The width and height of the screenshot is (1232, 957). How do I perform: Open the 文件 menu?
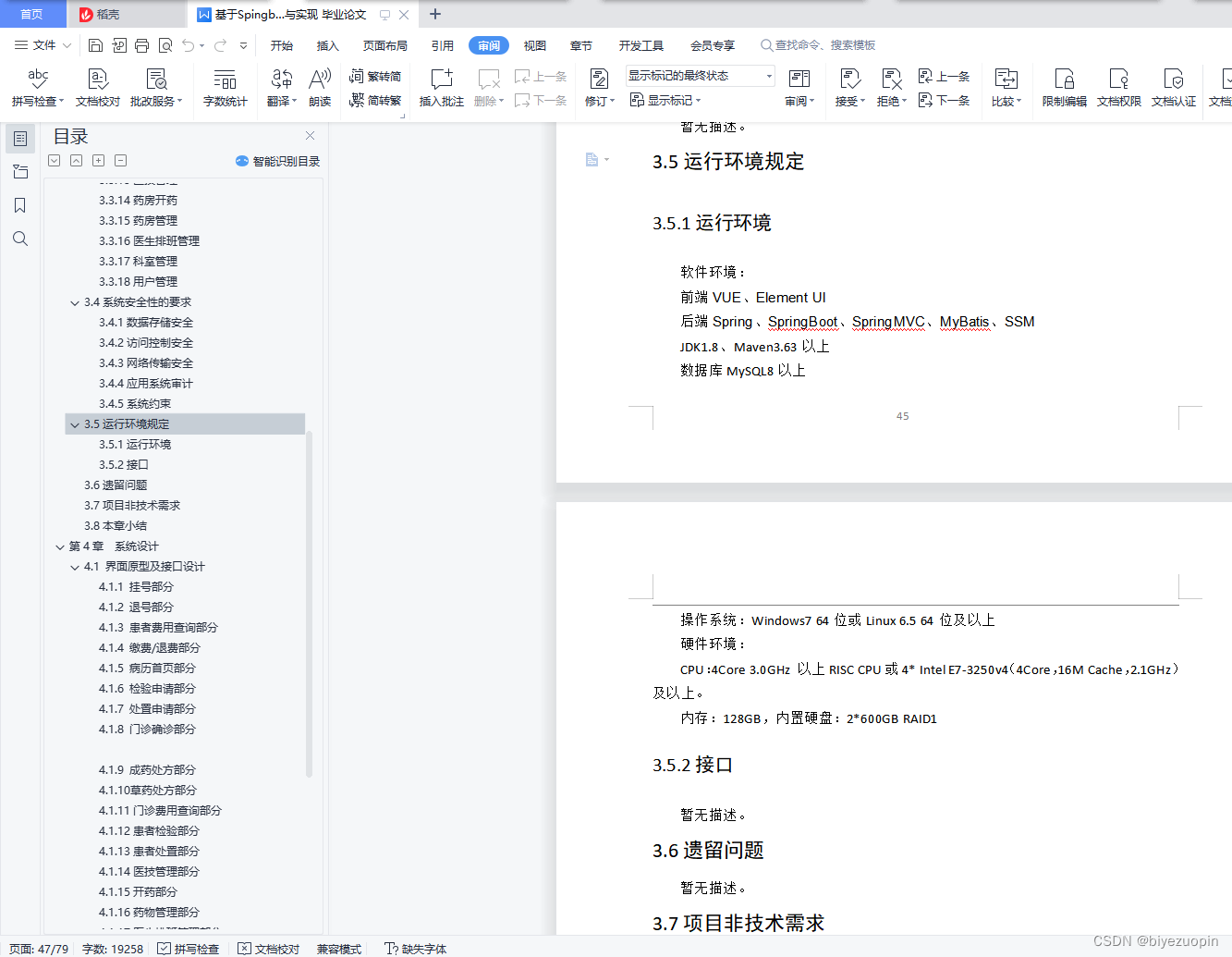43,44
